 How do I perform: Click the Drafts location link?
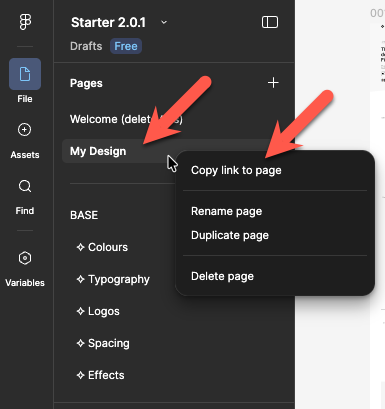pos(86,46)
